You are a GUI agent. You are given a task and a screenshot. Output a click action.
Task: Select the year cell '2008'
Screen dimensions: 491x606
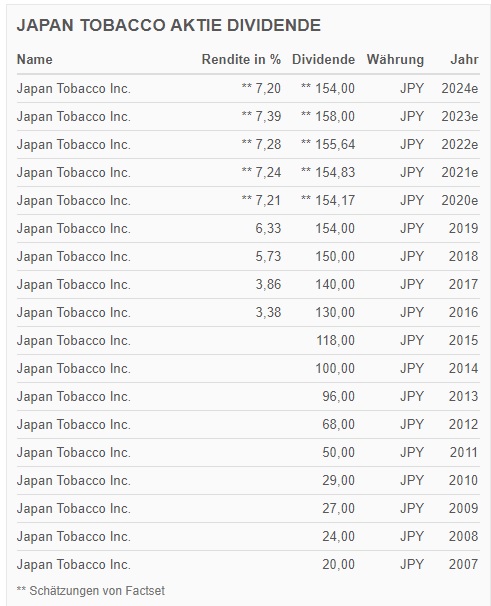click(x=464, y=536)
